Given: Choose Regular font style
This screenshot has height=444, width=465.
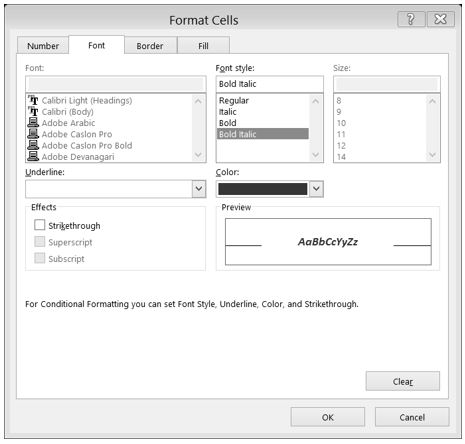Looking at the screenshot, I should (x=263, y=100).
